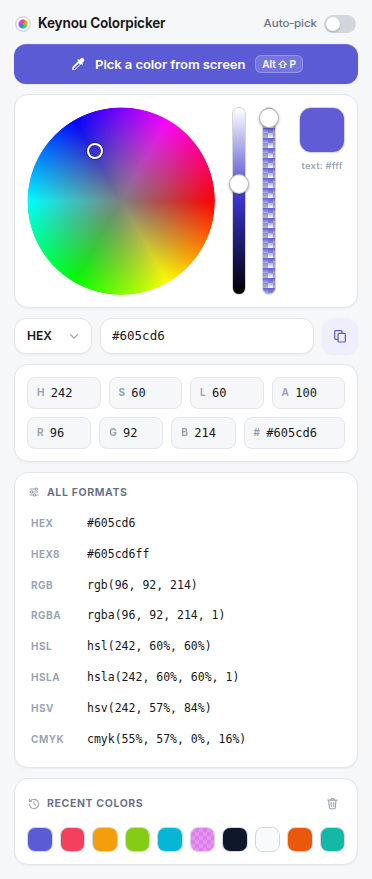Click the HEX row value #605cd6 in All Formats
Screen dimensions: 372x879
pos(111,523)
